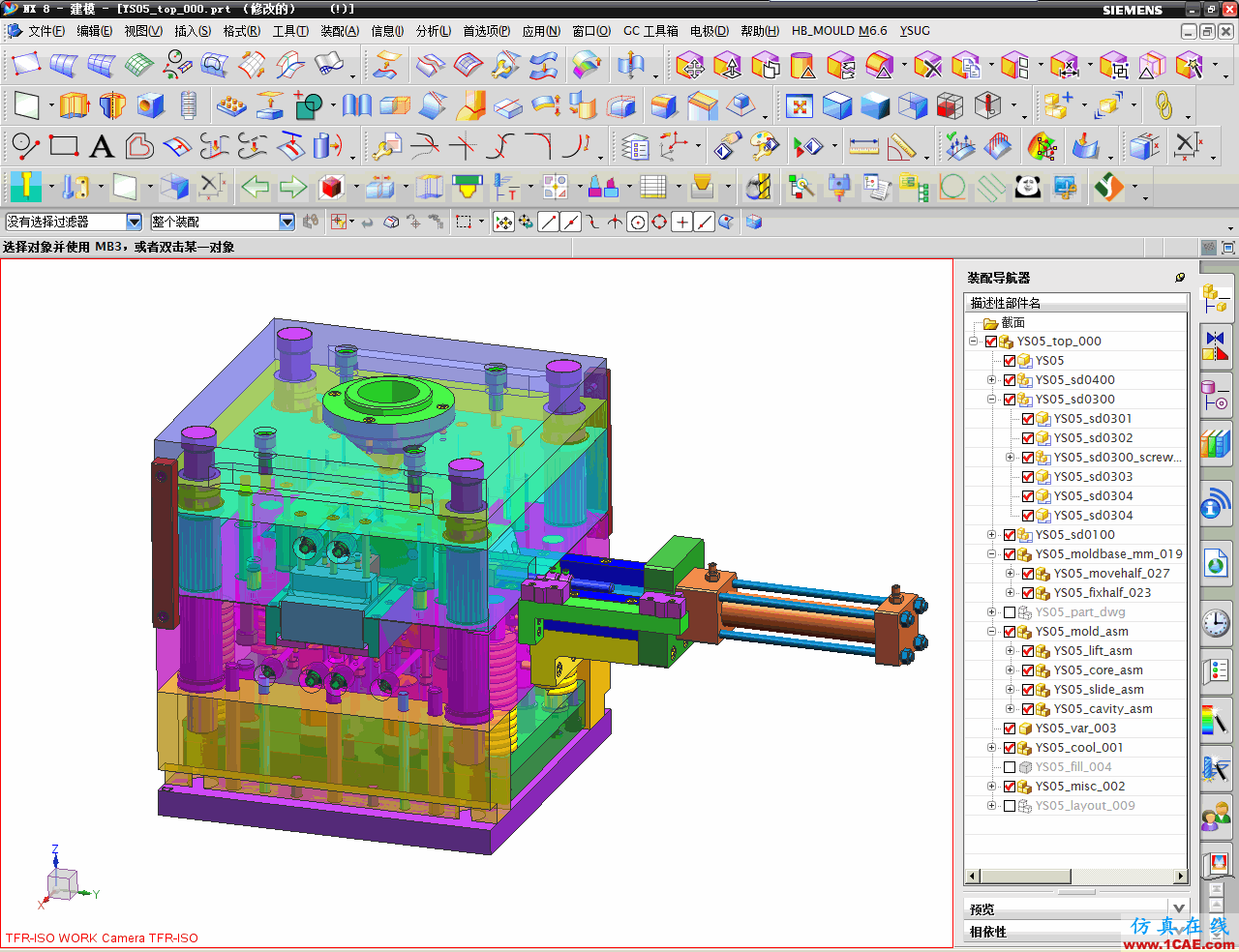Open the selection filter dropdown

[x=134, y=222]
